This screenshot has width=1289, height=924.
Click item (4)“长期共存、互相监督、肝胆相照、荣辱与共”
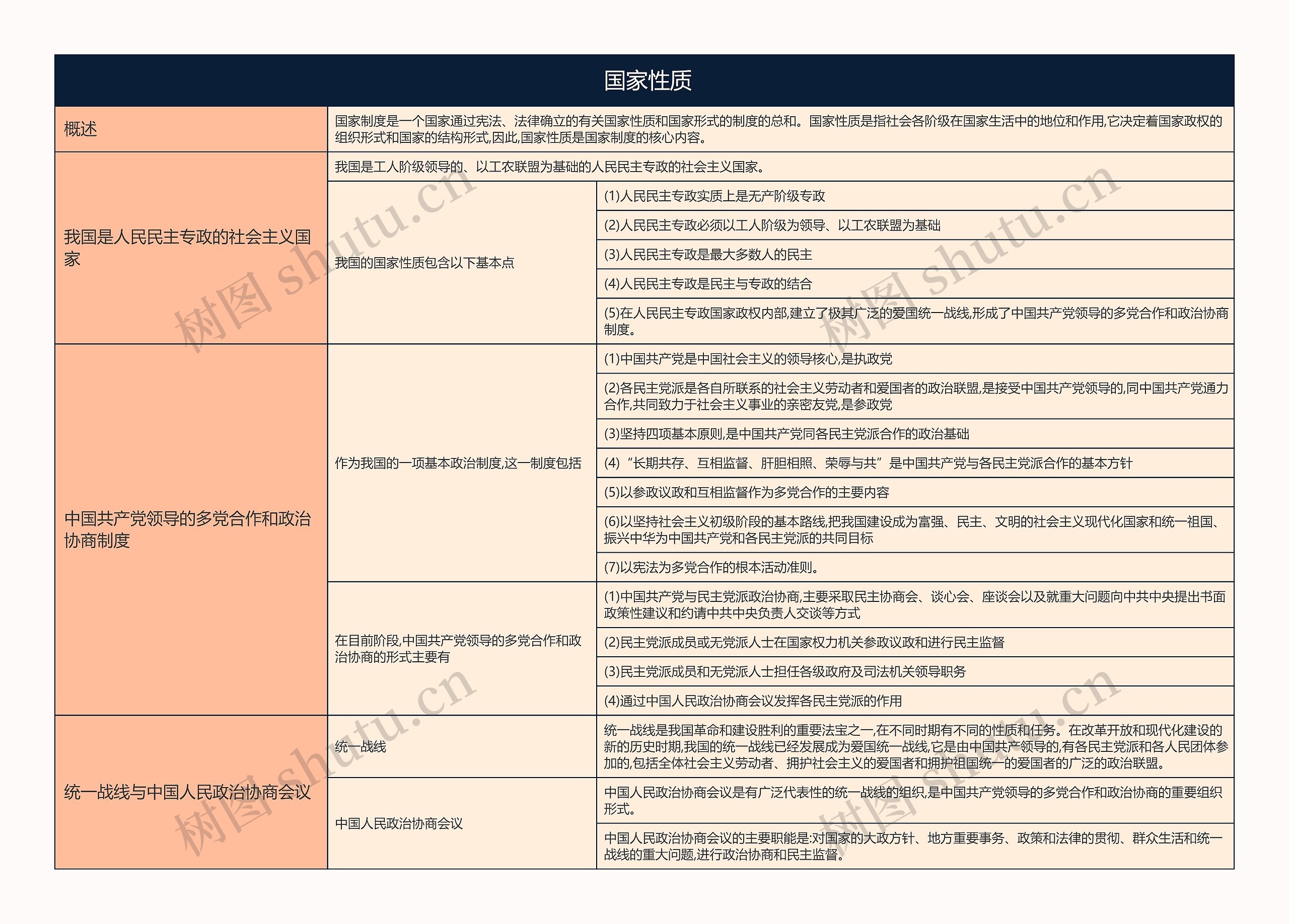coord(915,463)
